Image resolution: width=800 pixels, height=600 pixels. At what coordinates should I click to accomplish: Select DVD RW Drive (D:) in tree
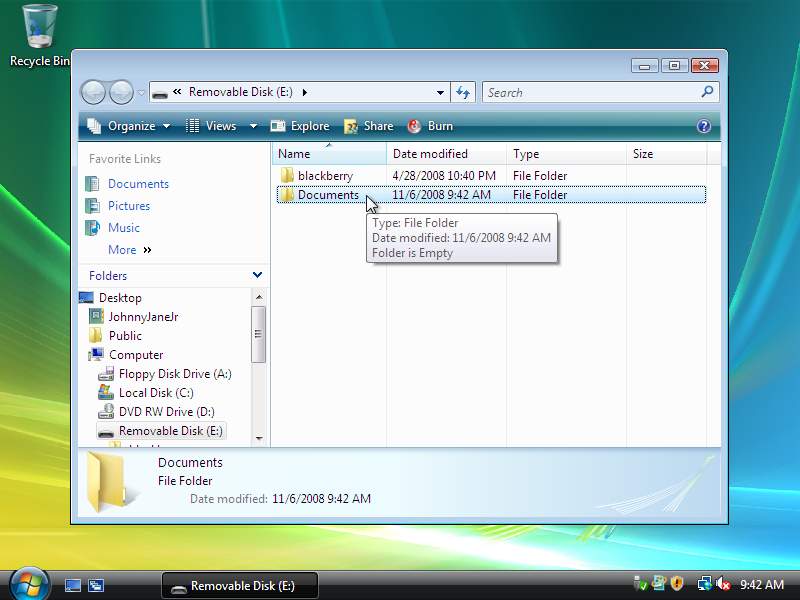point(166,412)
